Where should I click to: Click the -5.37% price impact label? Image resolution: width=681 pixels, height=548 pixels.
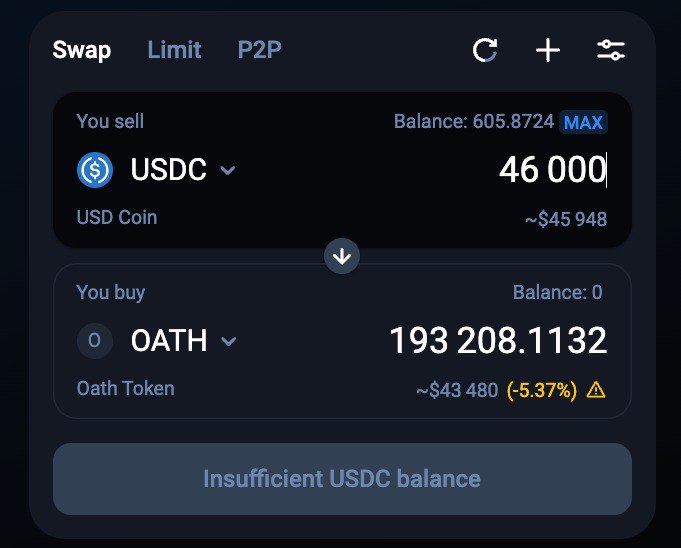pyautogui.click(x=542, y=390)
